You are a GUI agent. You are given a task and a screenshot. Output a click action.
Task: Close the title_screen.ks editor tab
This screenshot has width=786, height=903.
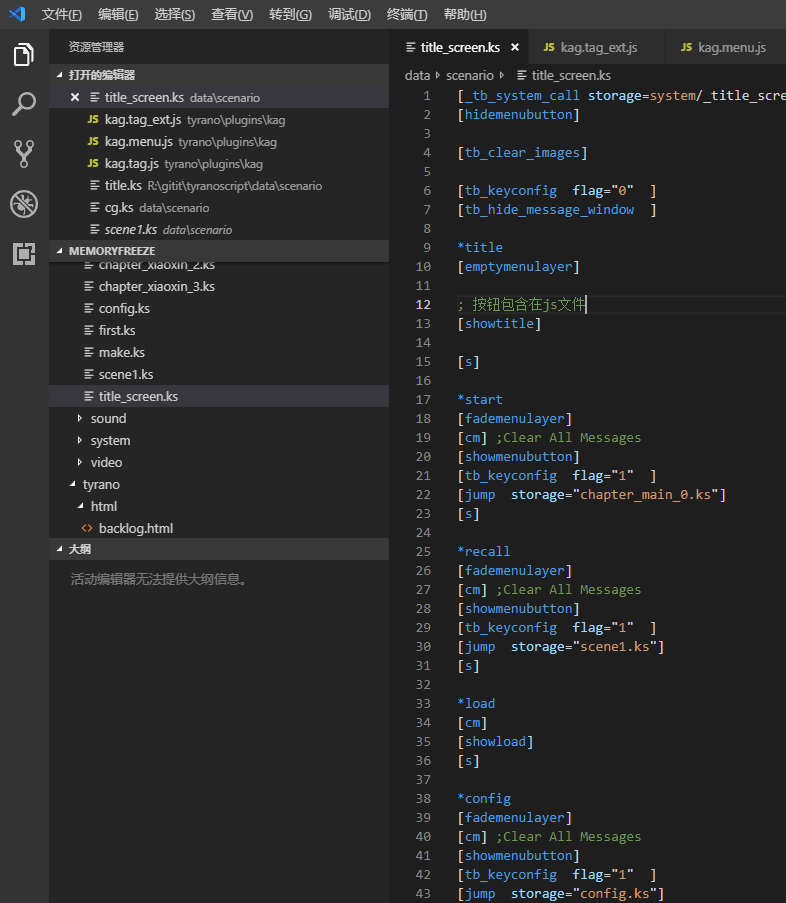tap(515, 47)
